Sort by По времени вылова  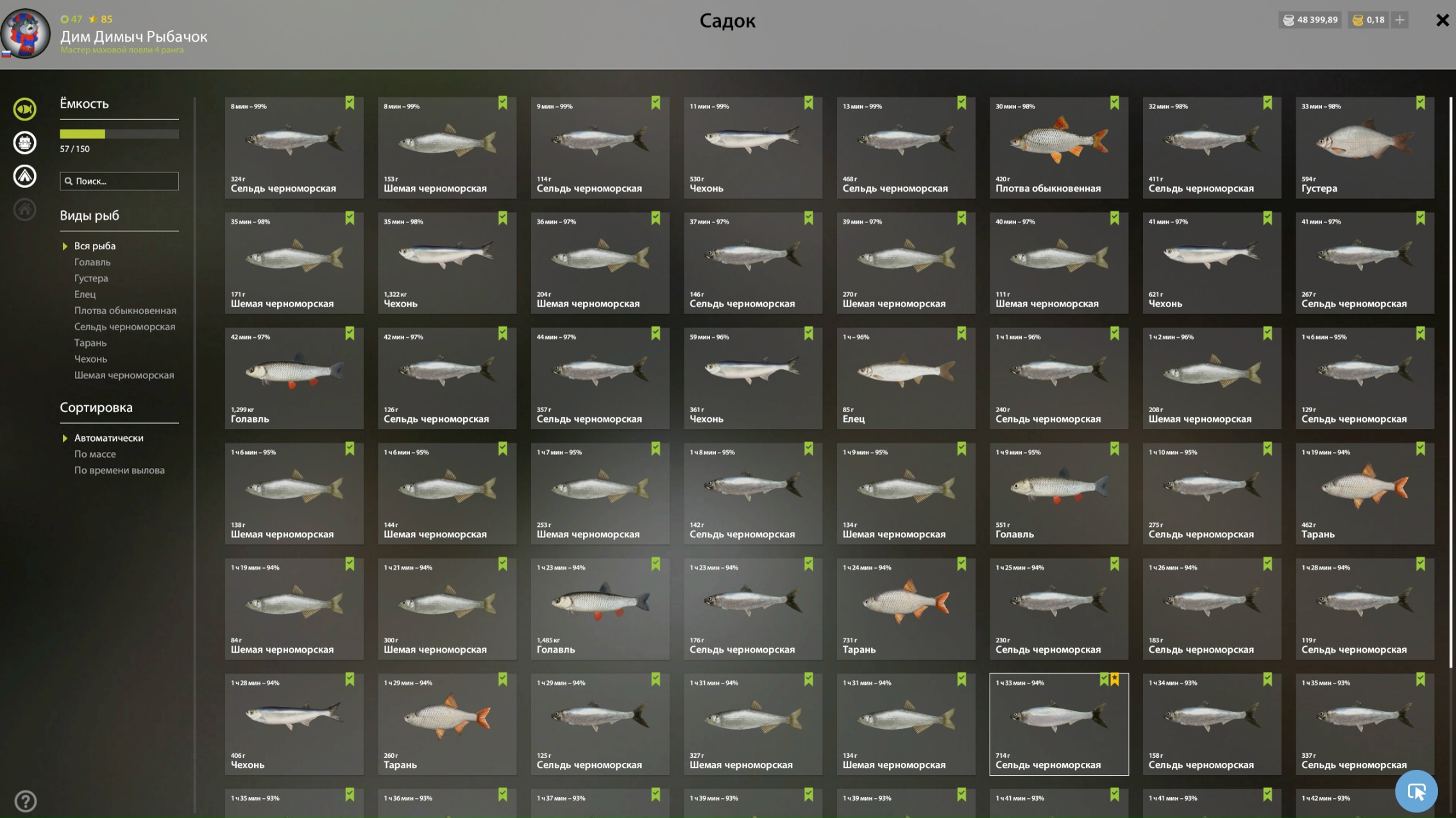[119, 471]
